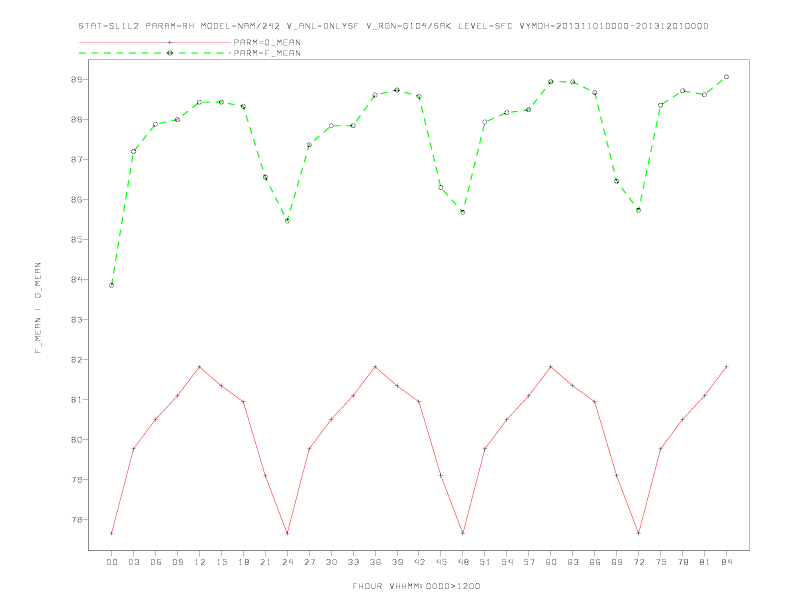The height and width of the screenshot is (612, 792).
Task: Click the x-axis tick label 60
Action: [551, 562]
